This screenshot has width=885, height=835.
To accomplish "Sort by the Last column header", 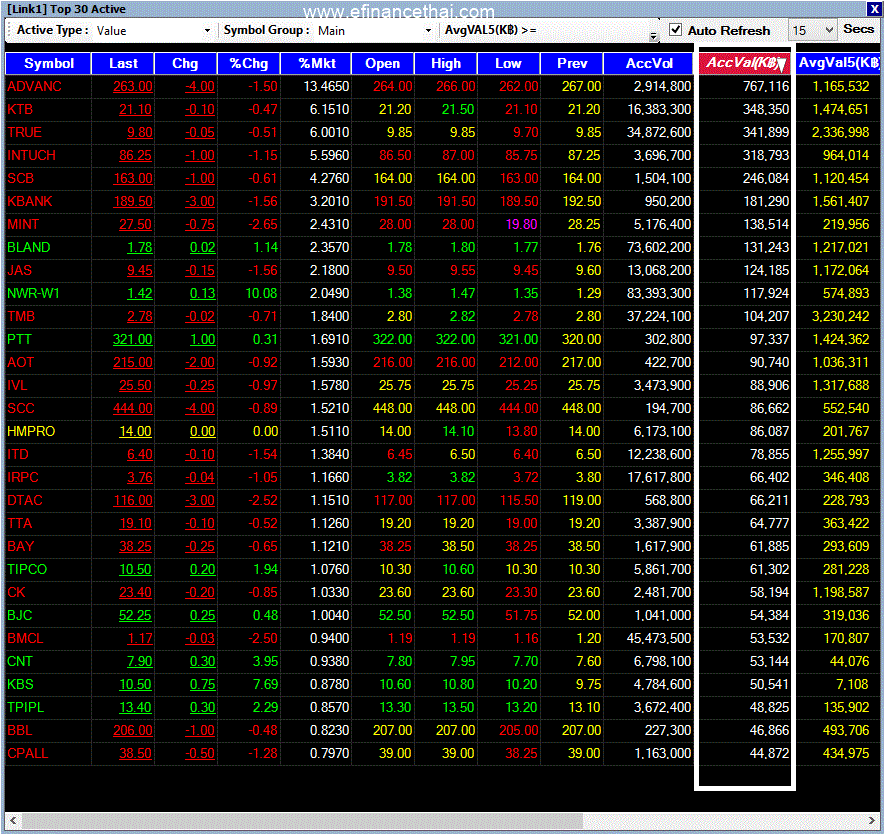I will click(x=122, y=63).
